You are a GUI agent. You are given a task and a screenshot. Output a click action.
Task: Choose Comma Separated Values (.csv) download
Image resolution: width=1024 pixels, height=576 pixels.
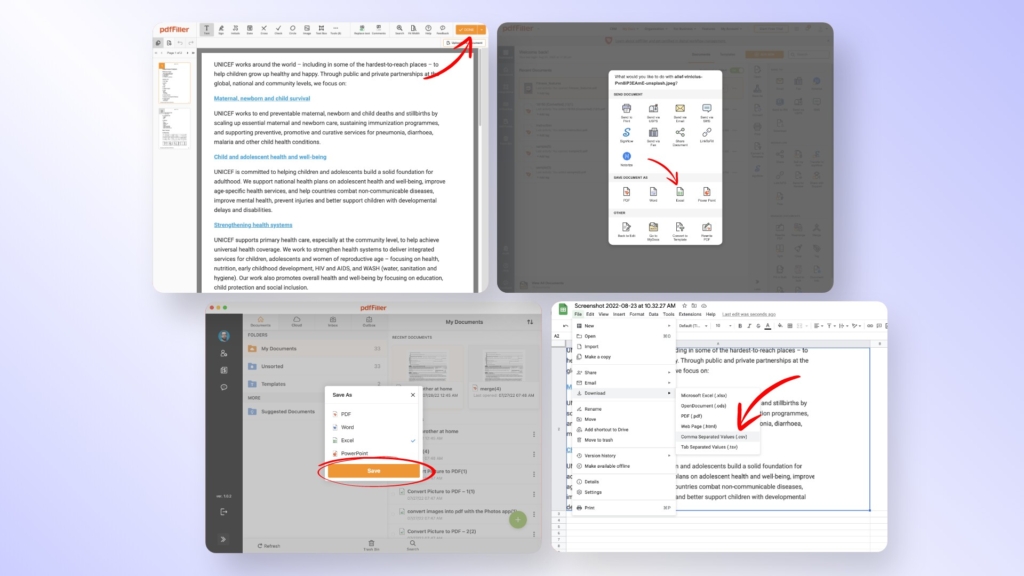(718, 437)
